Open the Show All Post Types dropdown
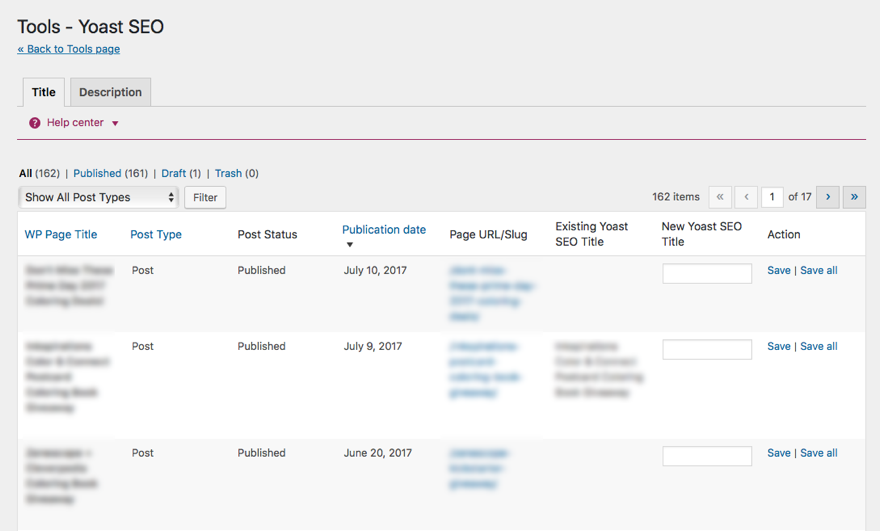 click(x=99, y=197)
